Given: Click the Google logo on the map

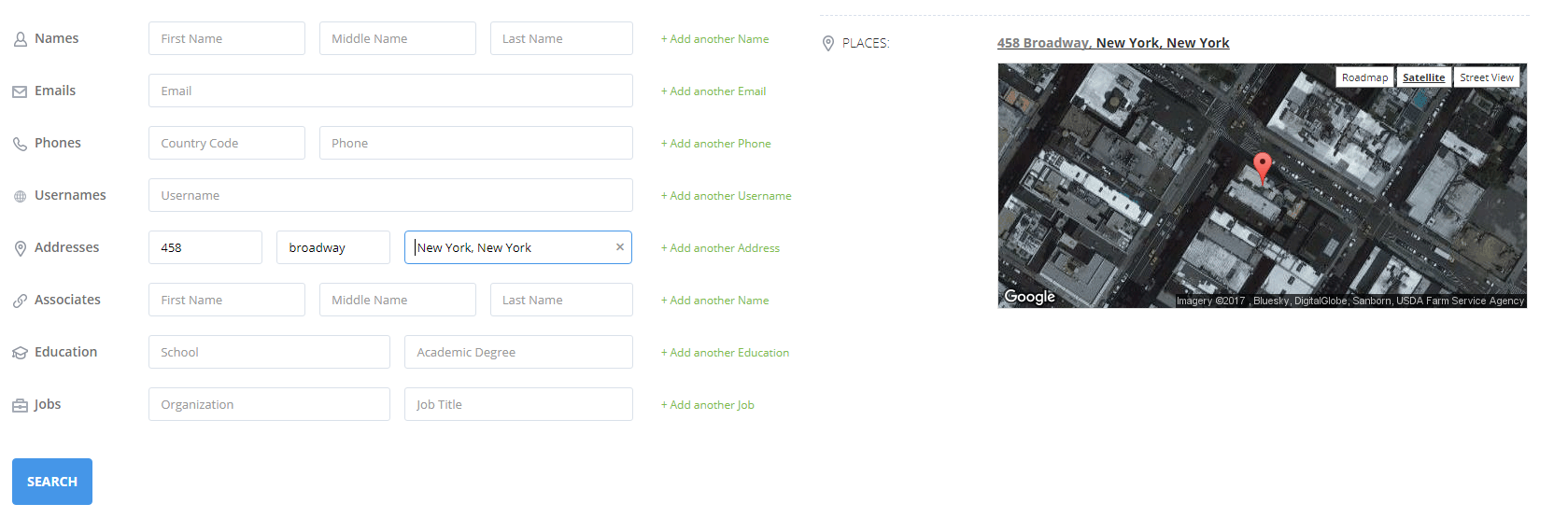Looking at the screenshot, I should (x=1029, y=296).
